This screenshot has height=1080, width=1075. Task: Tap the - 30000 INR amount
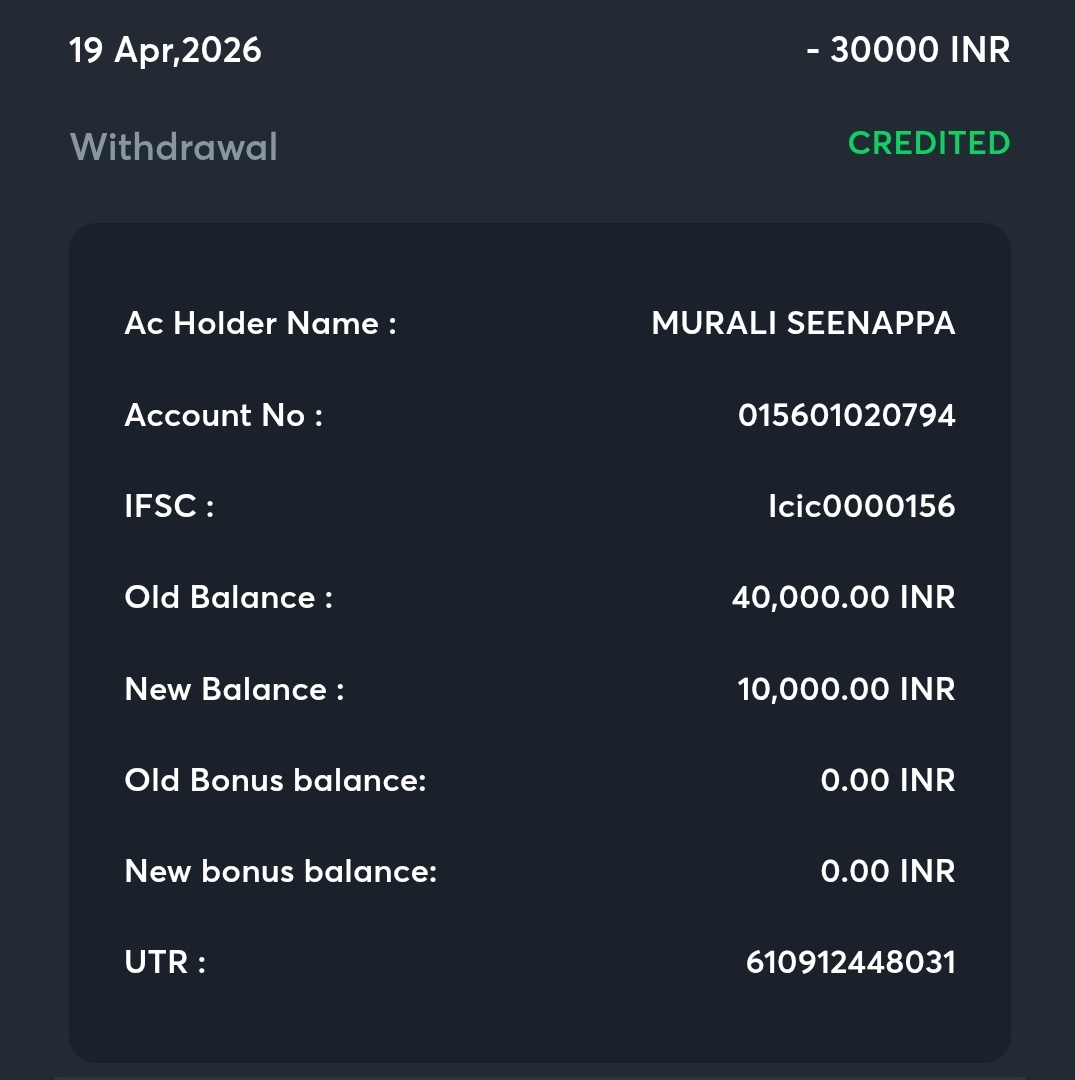[x=908, y=50]
